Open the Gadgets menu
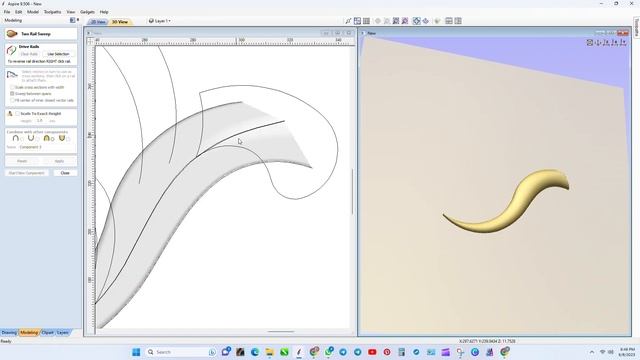The image size is (640, 360). tap(87, 12)
